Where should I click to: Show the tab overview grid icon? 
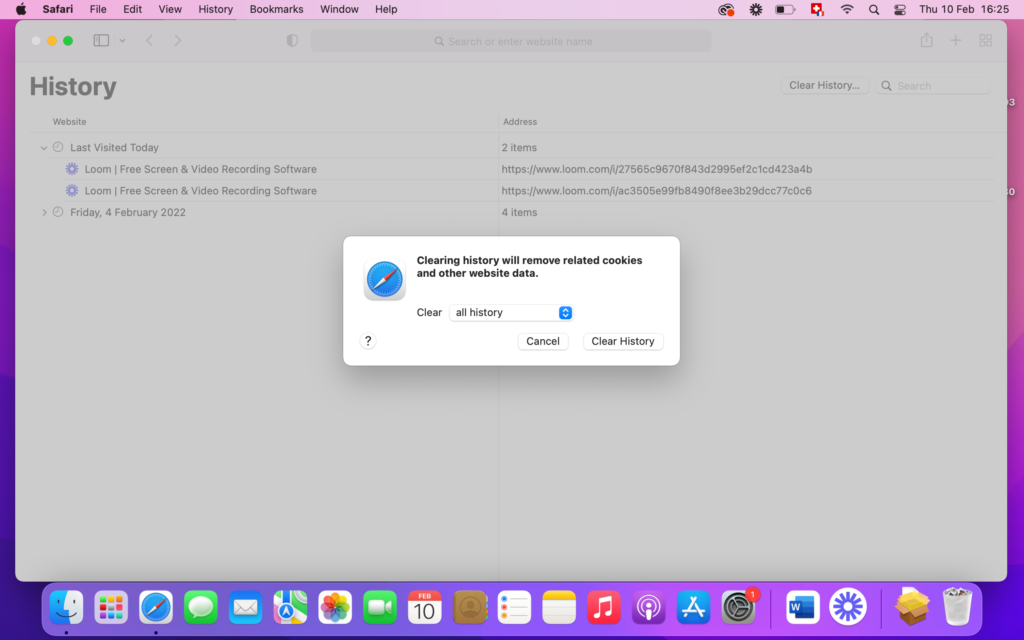pyautogui.click(x=985, y=41)
